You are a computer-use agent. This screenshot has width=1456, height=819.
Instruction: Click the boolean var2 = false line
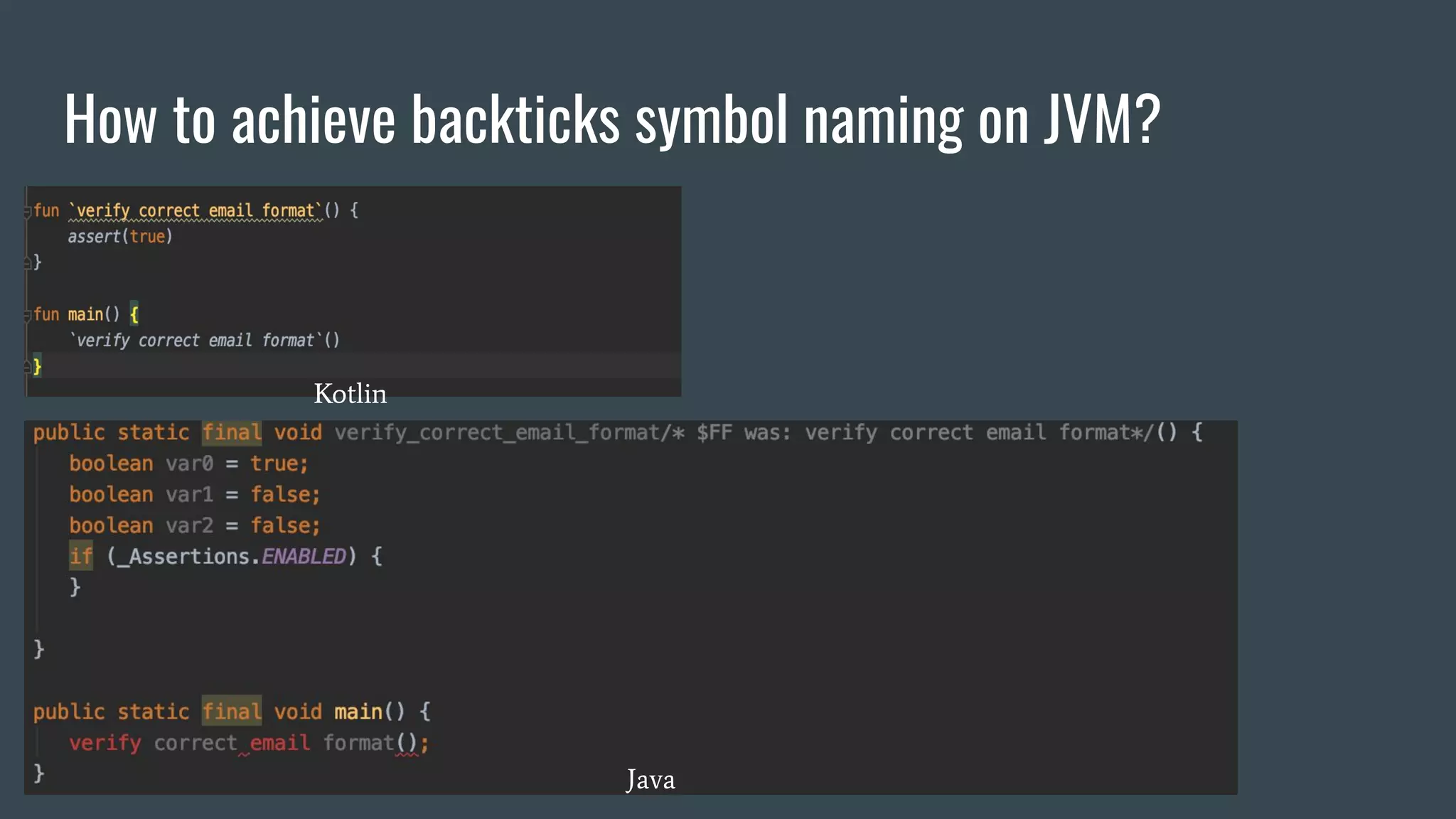[194, 525]
